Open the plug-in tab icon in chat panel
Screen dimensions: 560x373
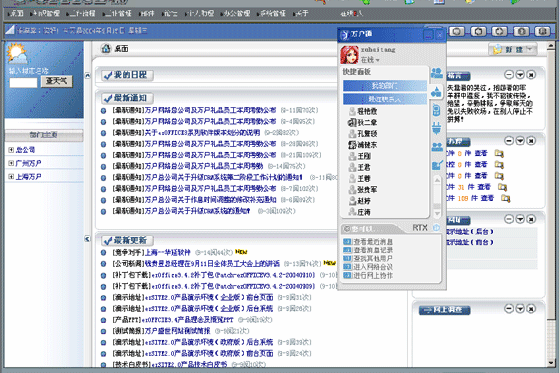pyautogui.click(x=436, y=128)
